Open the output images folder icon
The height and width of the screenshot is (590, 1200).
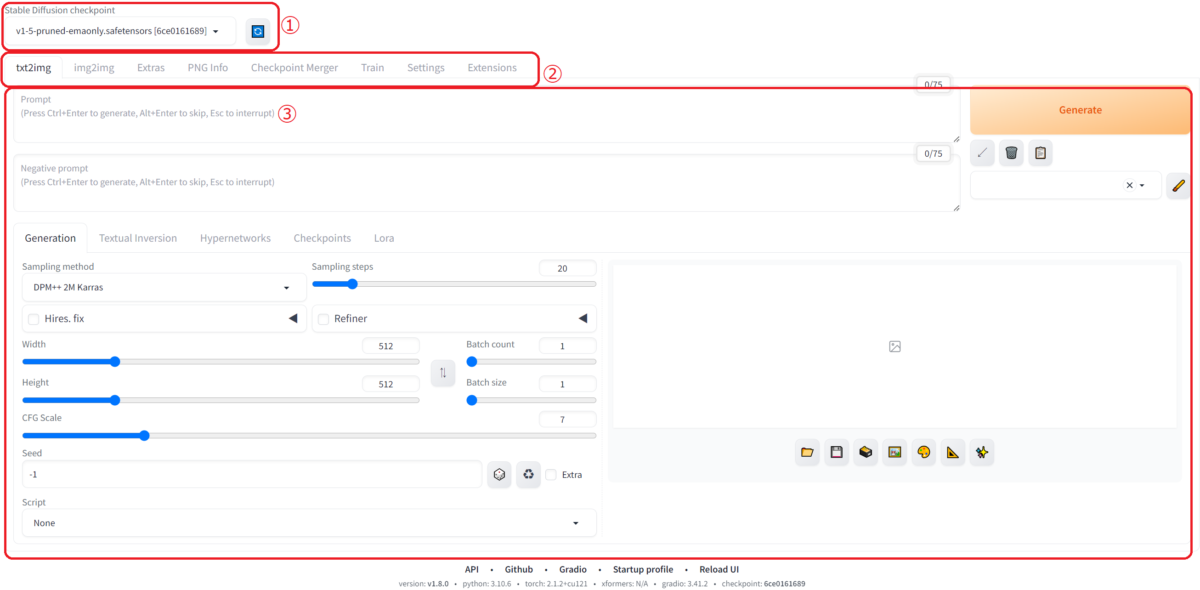point(807,452)
